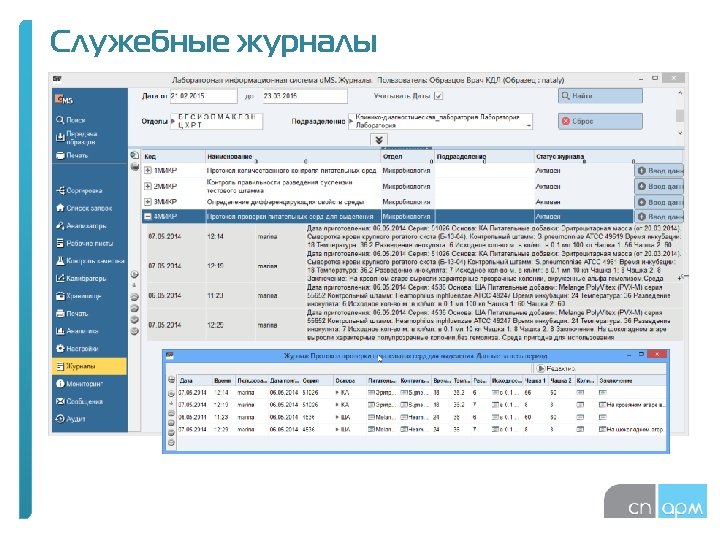The height and width of the screenshot is (540, 720).
Task: Open Настройки gear icon
Action: point(60,348)
